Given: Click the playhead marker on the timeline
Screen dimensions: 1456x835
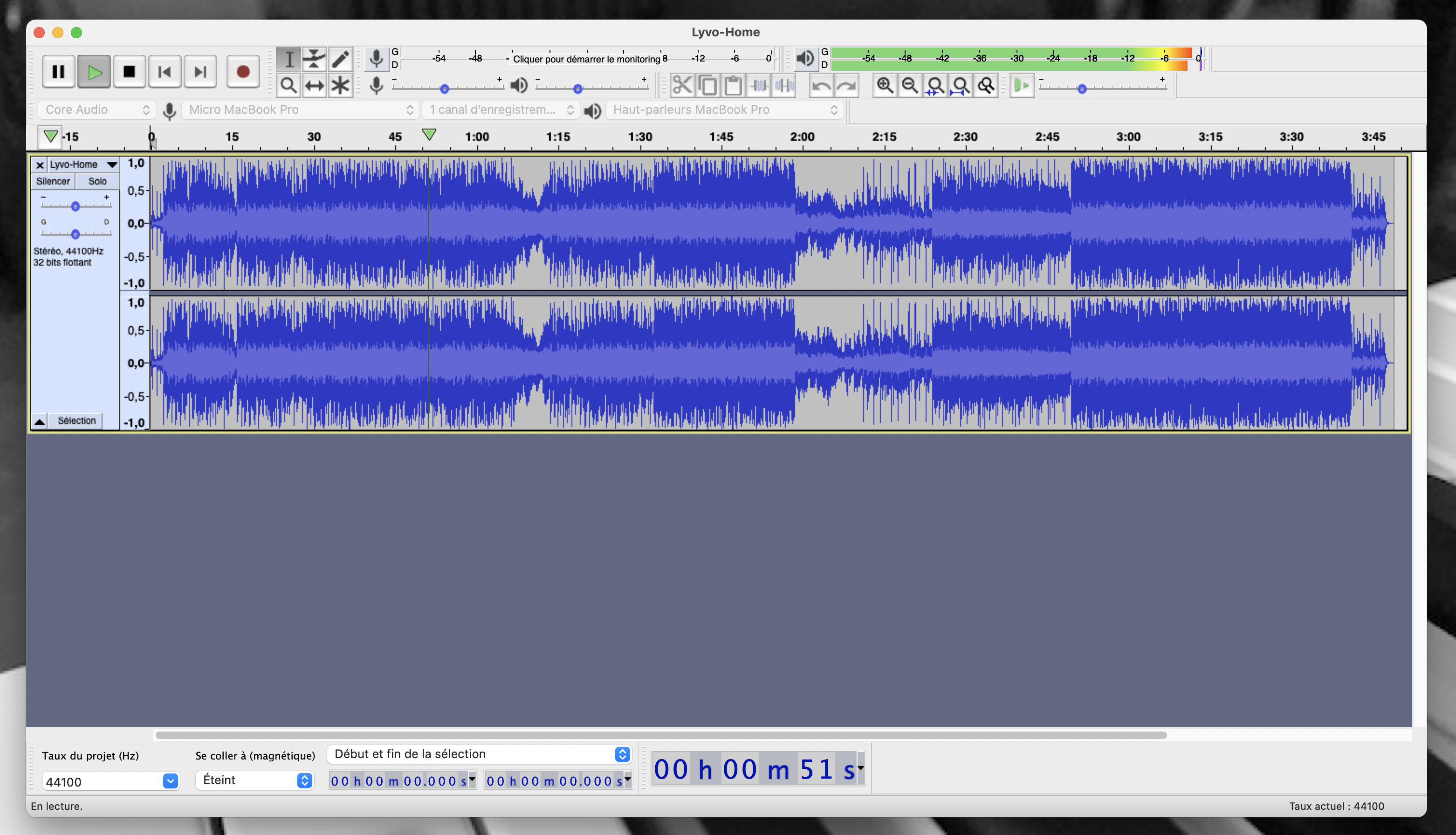Looking at the screenshot, I should pos(429,134).
